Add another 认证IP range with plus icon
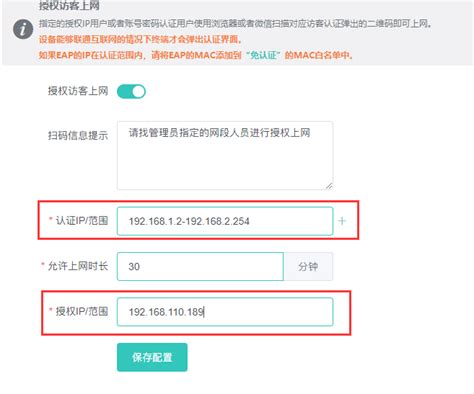The height and width of the screenshot is (394, 474). tap(342, 221)
